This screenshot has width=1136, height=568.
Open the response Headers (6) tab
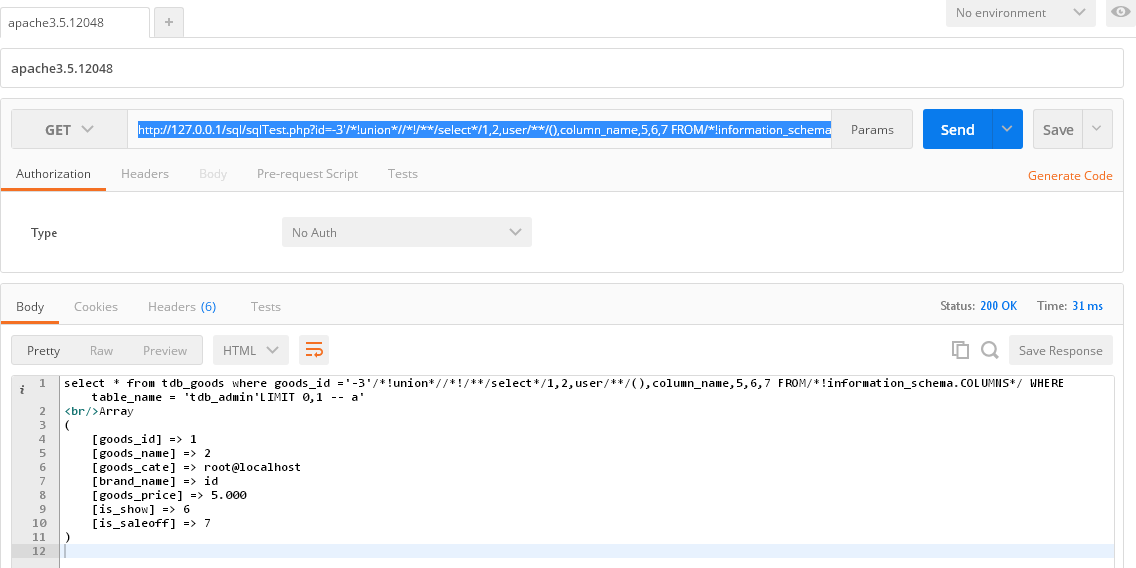(182, 306)
